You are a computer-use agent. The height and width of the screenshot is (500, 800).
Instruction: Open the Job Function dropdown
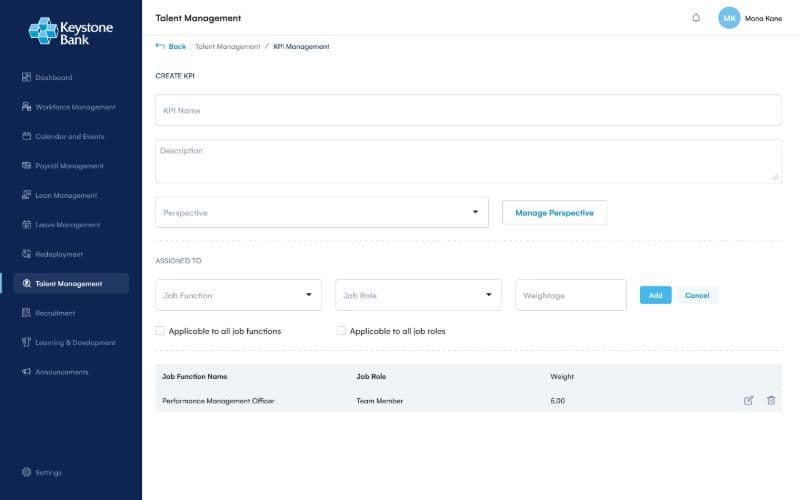coord(239,295)
